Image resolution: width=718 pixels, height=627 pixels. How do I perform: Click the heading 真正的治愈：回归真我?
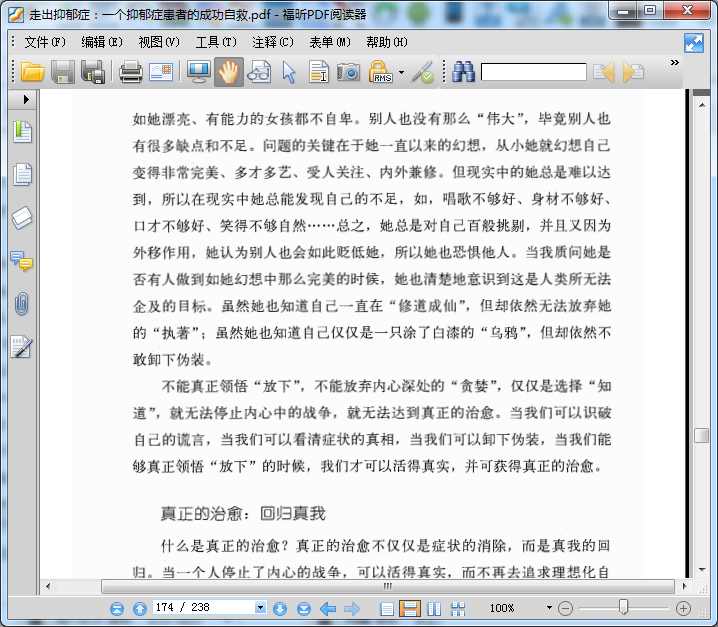[243, 513]
